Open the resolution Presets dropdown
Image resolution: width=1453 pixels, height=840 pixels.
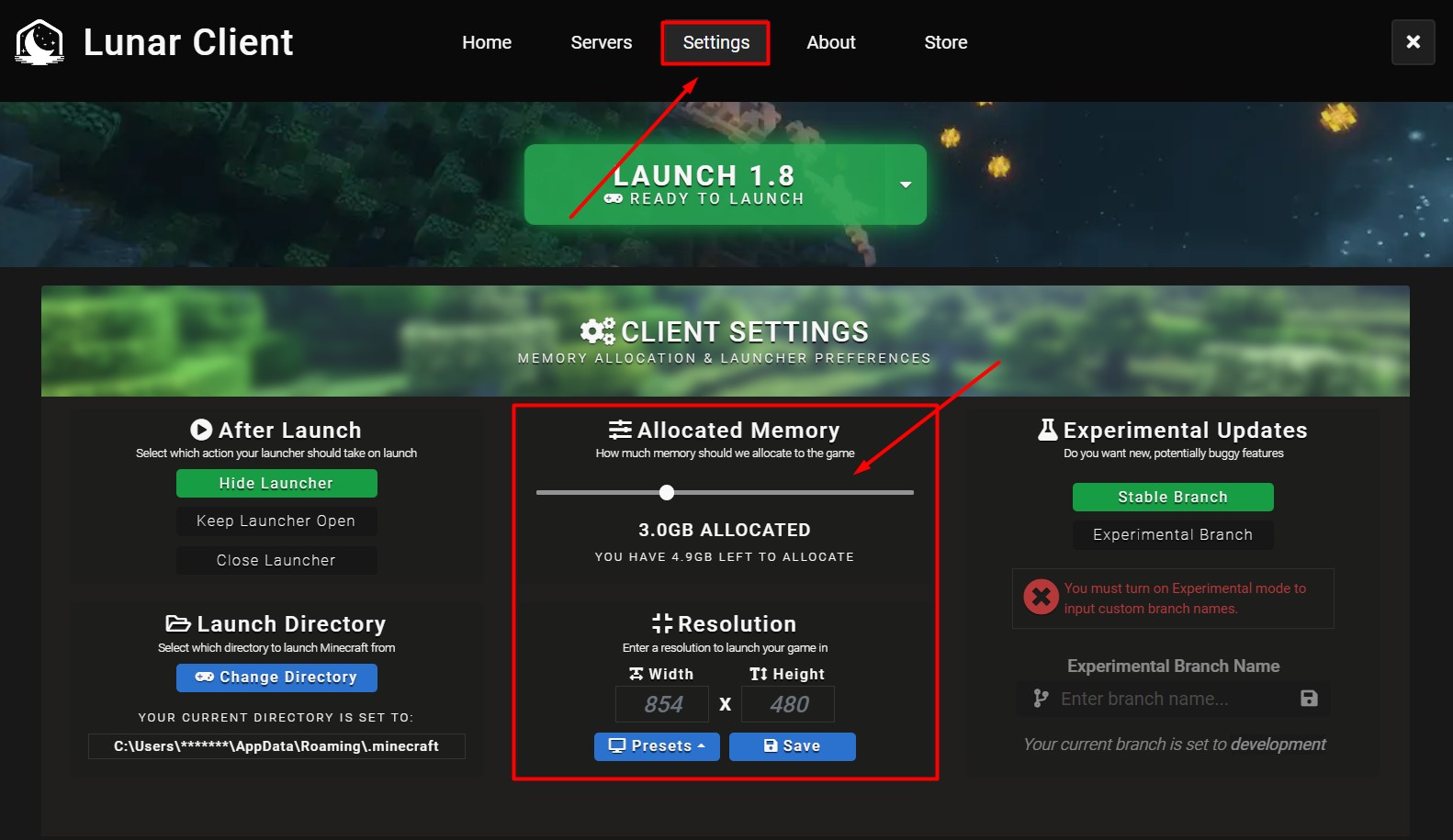[657, 746]
